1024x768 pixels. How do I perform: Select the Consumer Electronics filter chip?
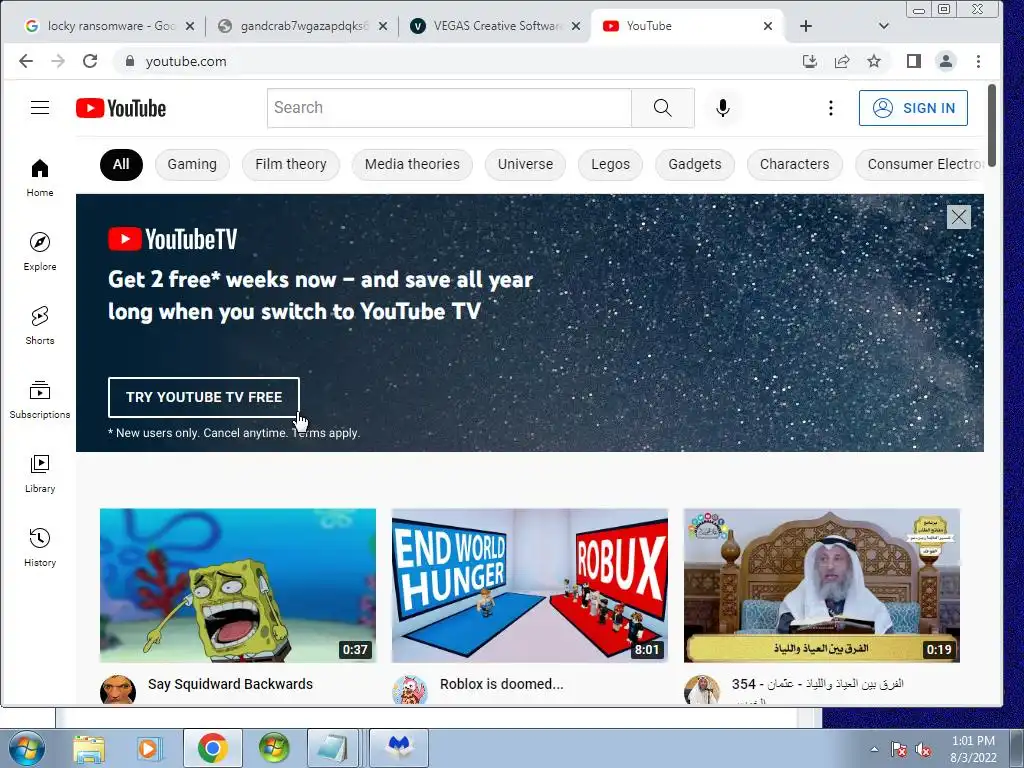920,165
